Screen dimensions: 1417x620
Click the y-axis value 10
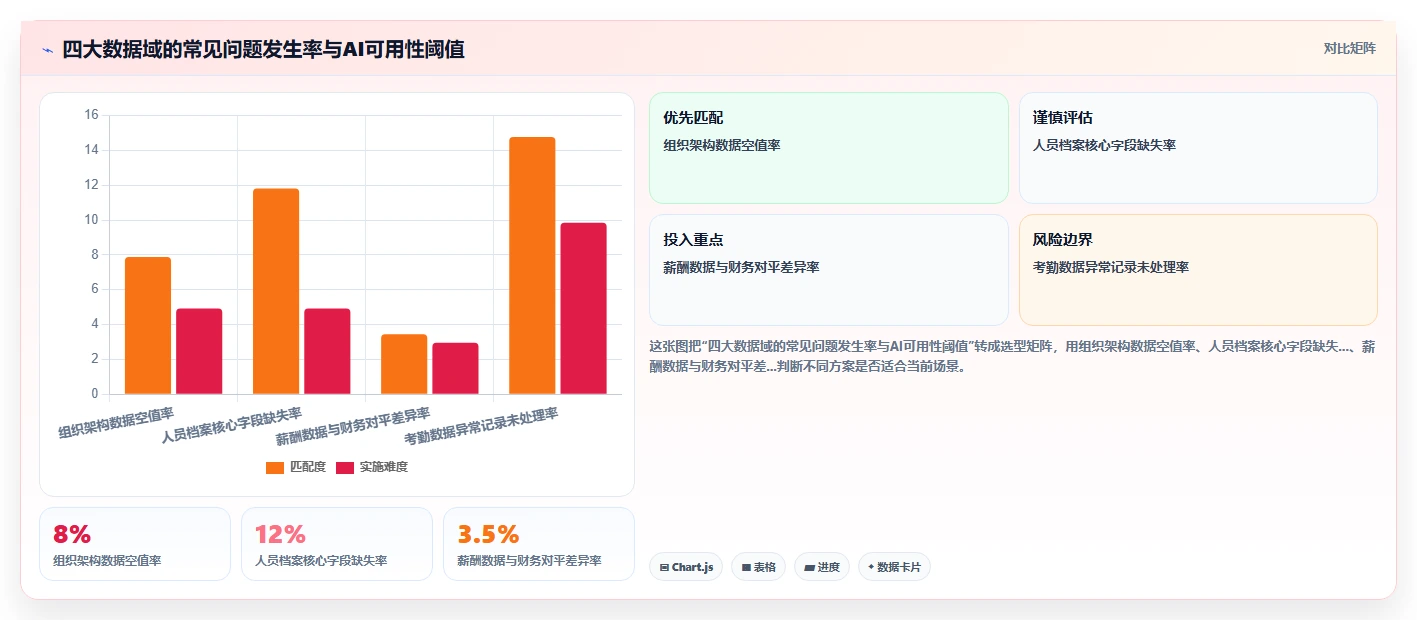[91, 220]
